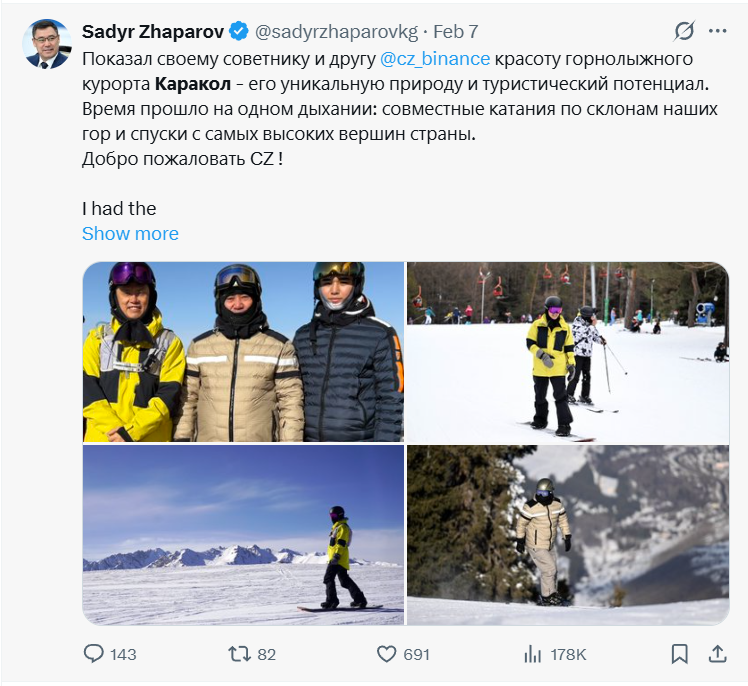
Task: Click the blue verified badge
Action: click(239, 32)
